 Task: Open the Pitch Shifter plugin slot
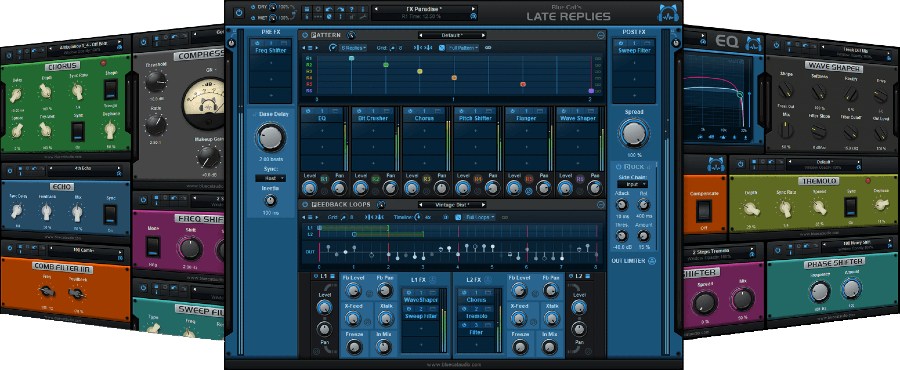(x=475, y=118)
